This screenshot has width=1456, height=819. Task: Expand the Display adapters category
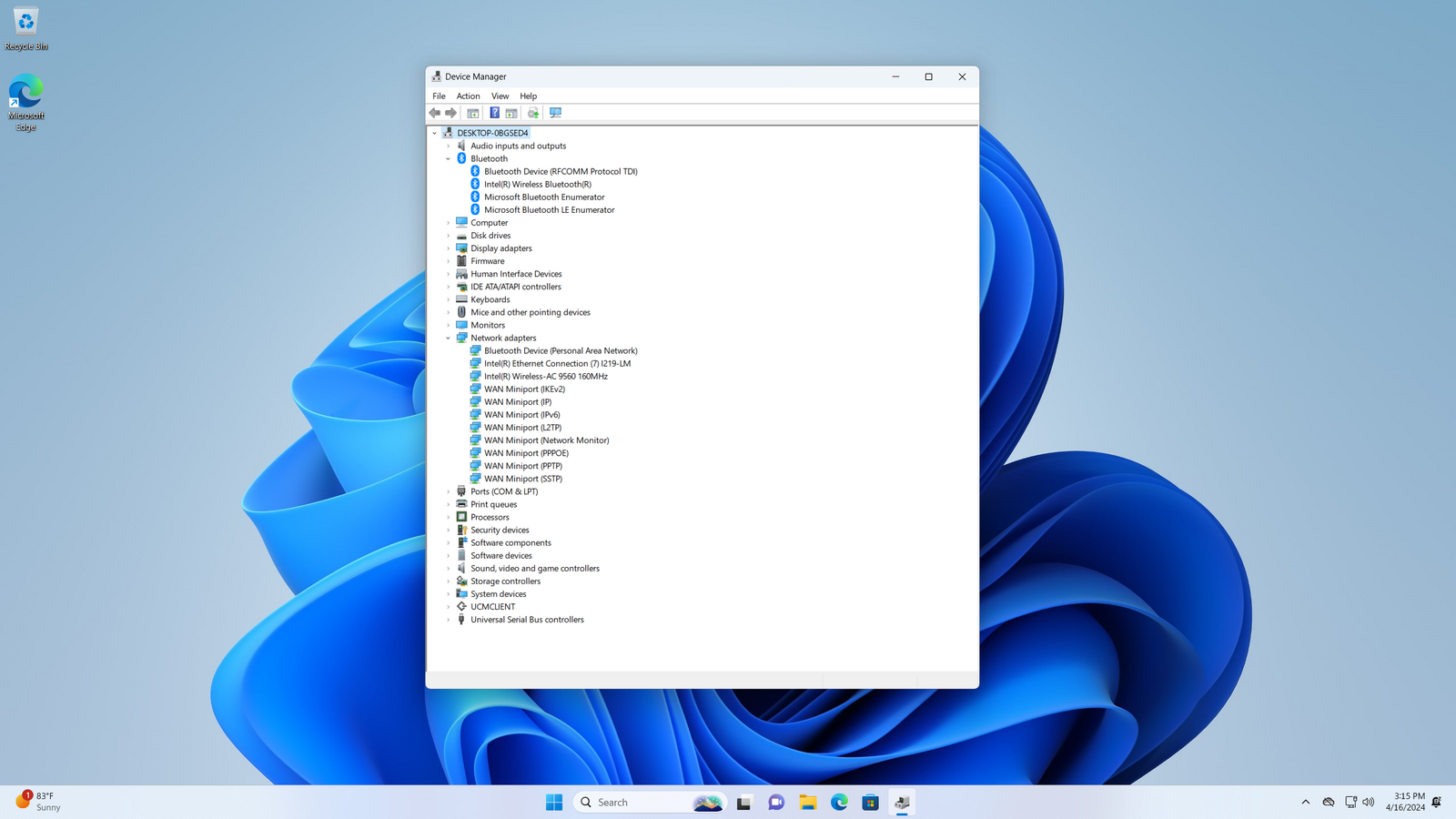(x=448, y=248)
